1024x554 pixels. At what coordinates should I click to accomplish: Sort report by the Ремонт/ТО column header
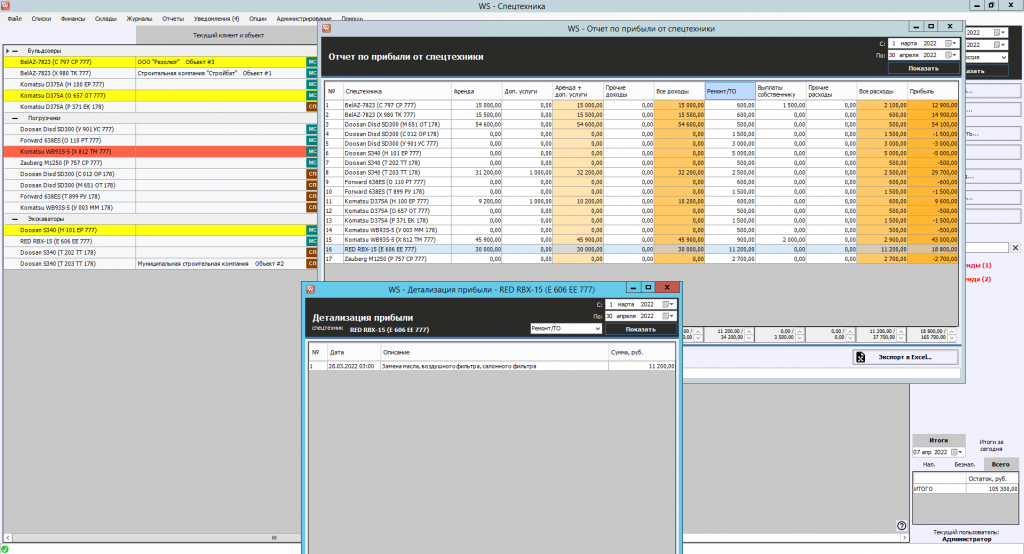tap(730, 91)
